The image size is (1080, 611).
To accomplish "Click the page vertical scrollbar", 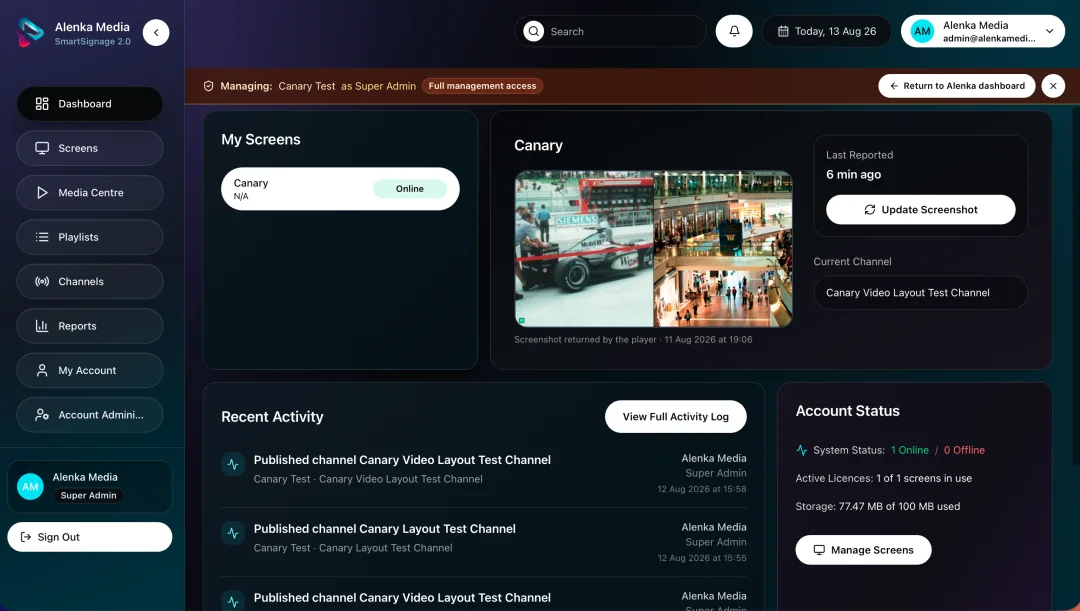I will coord(1076,285).
